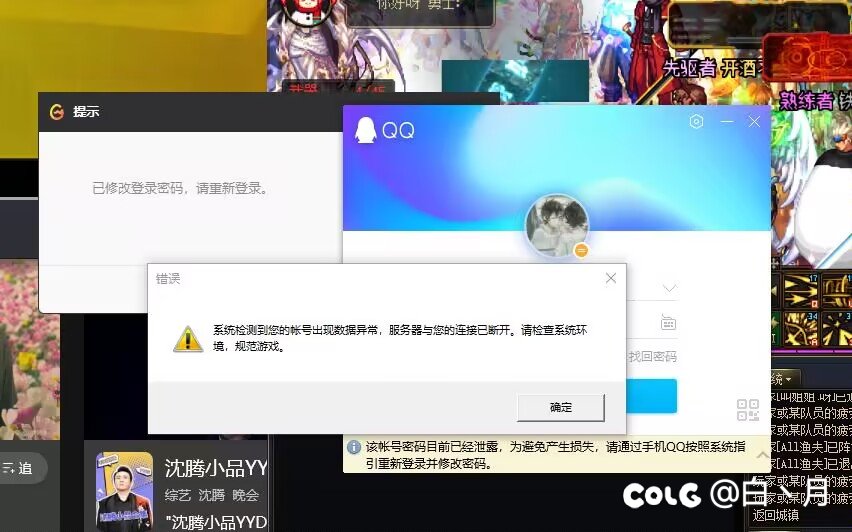Click the 追 follow button
This screenshot has height=532, width=852.
18,468
